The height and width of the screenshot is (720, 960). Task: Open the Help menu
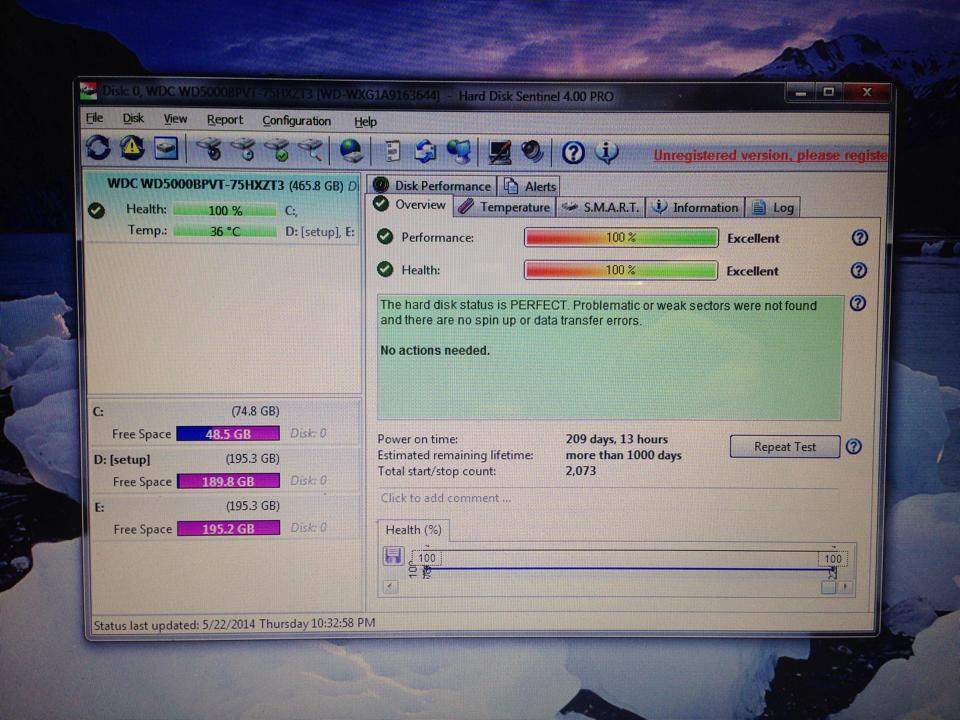pyautogui.click(x=366, y=122)
